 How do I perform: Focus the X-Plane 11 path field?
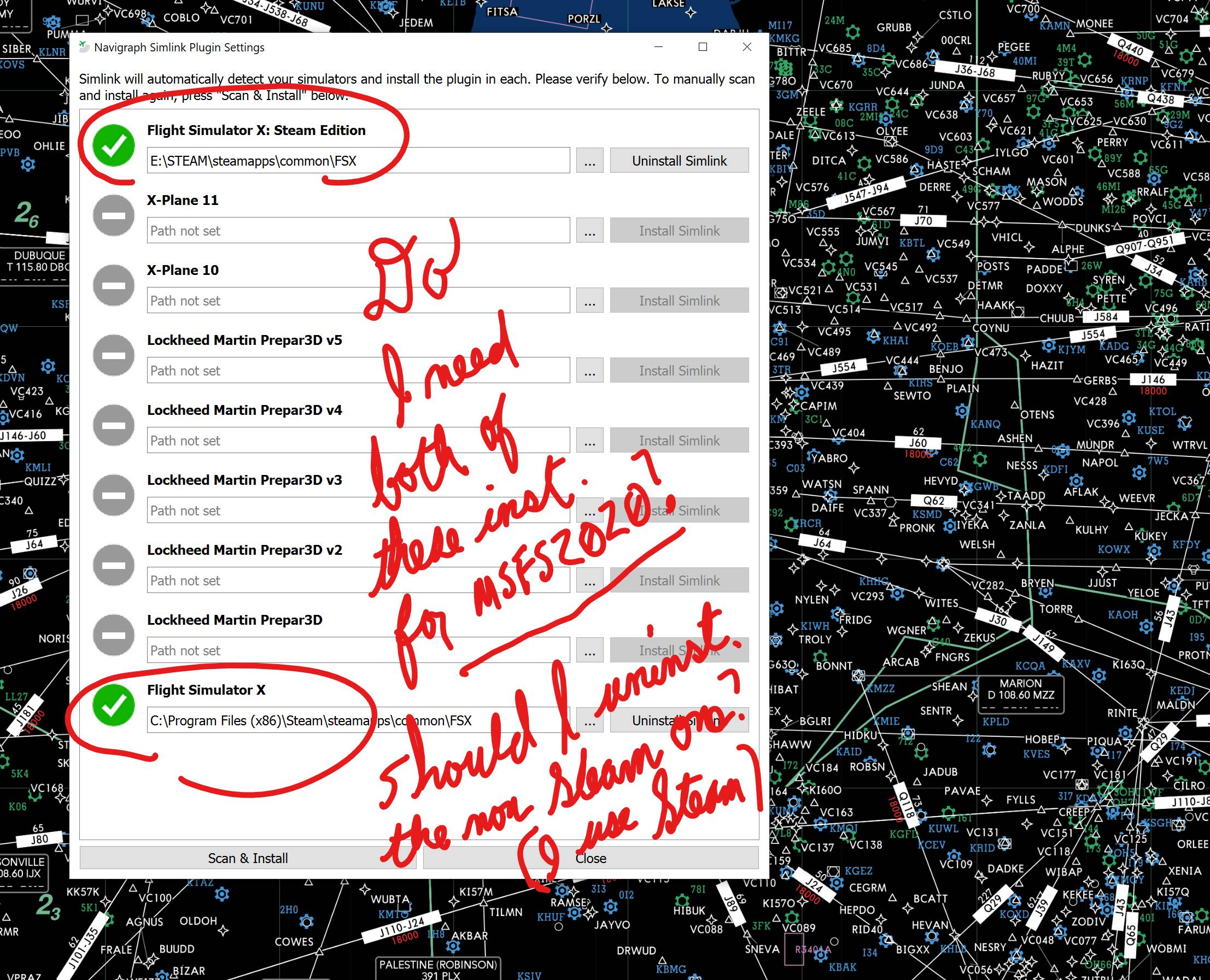point(359,231)
